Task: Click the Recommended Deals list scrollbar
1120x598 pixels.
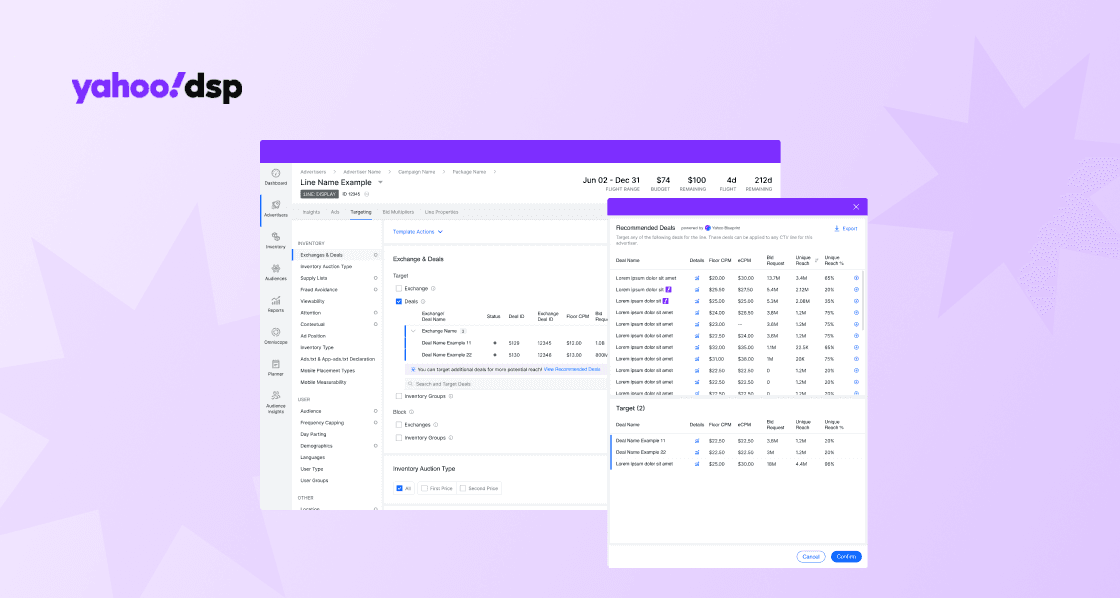Action: [x=863, y=300]
